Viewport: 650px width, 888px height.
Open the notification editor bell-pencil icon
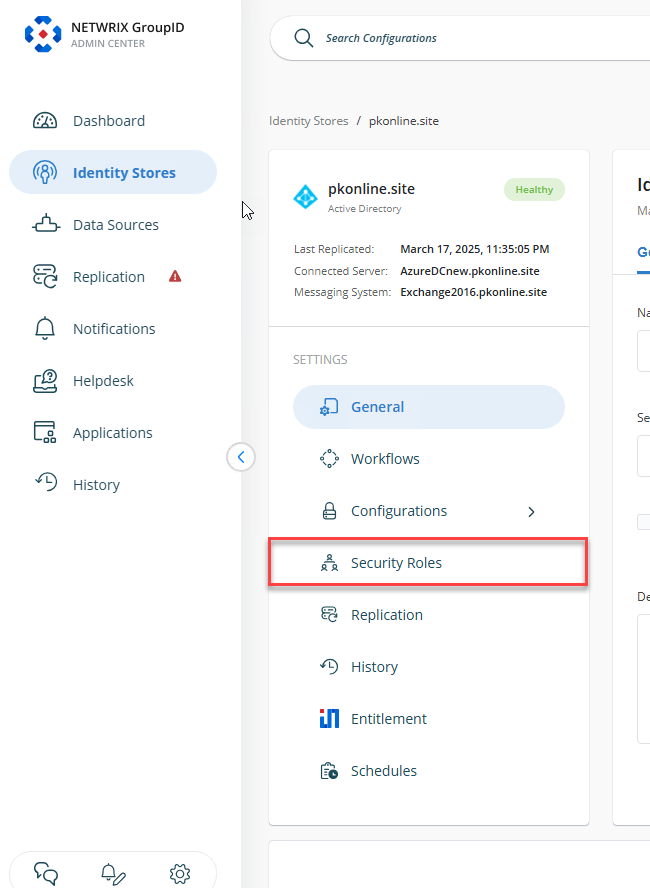[x=113, y=874]
